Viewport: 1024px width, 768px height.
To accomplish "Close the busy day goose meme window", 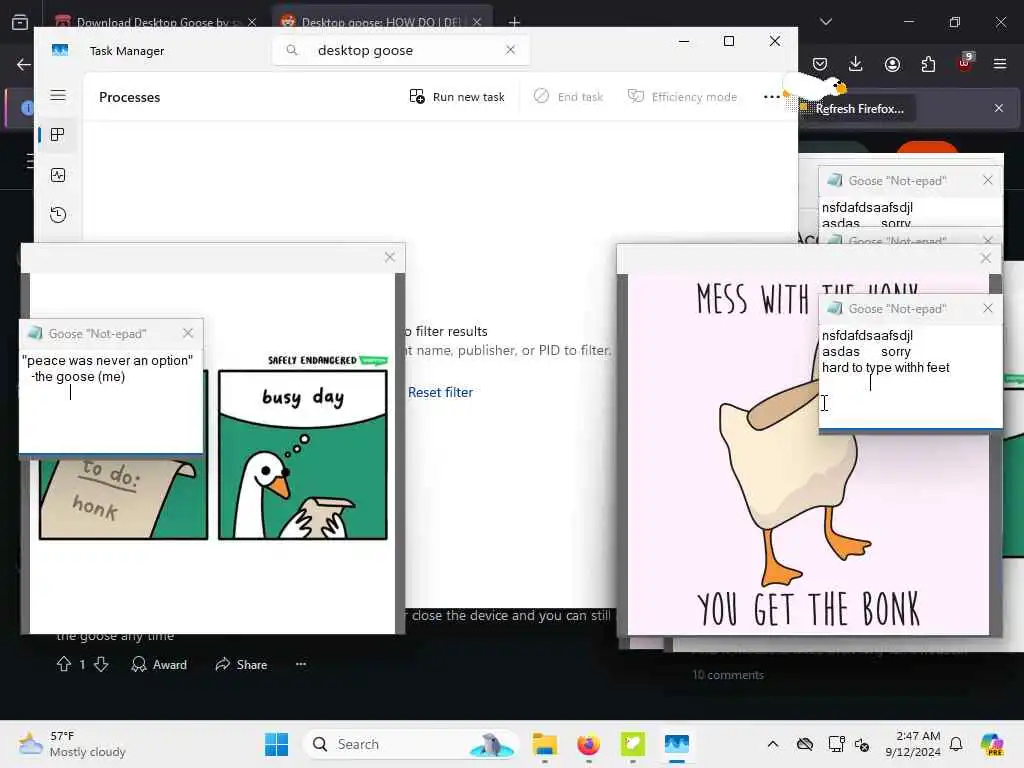I will (390, 257).
